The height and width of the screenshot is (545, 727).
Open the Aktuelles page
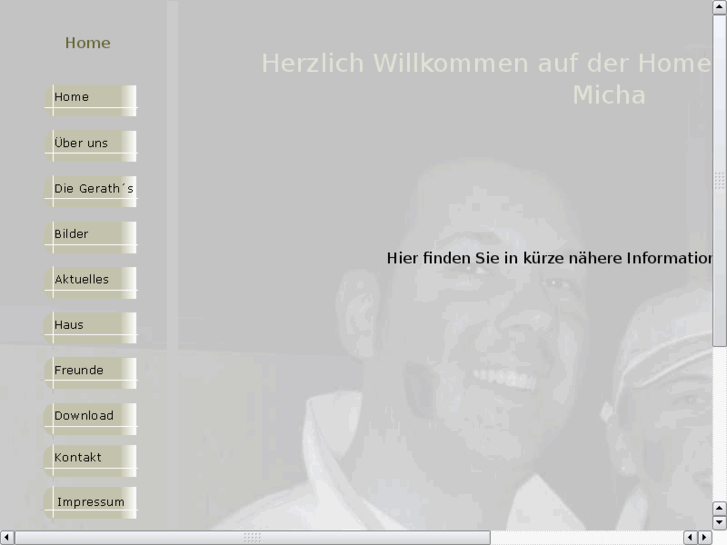coord(90,282)
